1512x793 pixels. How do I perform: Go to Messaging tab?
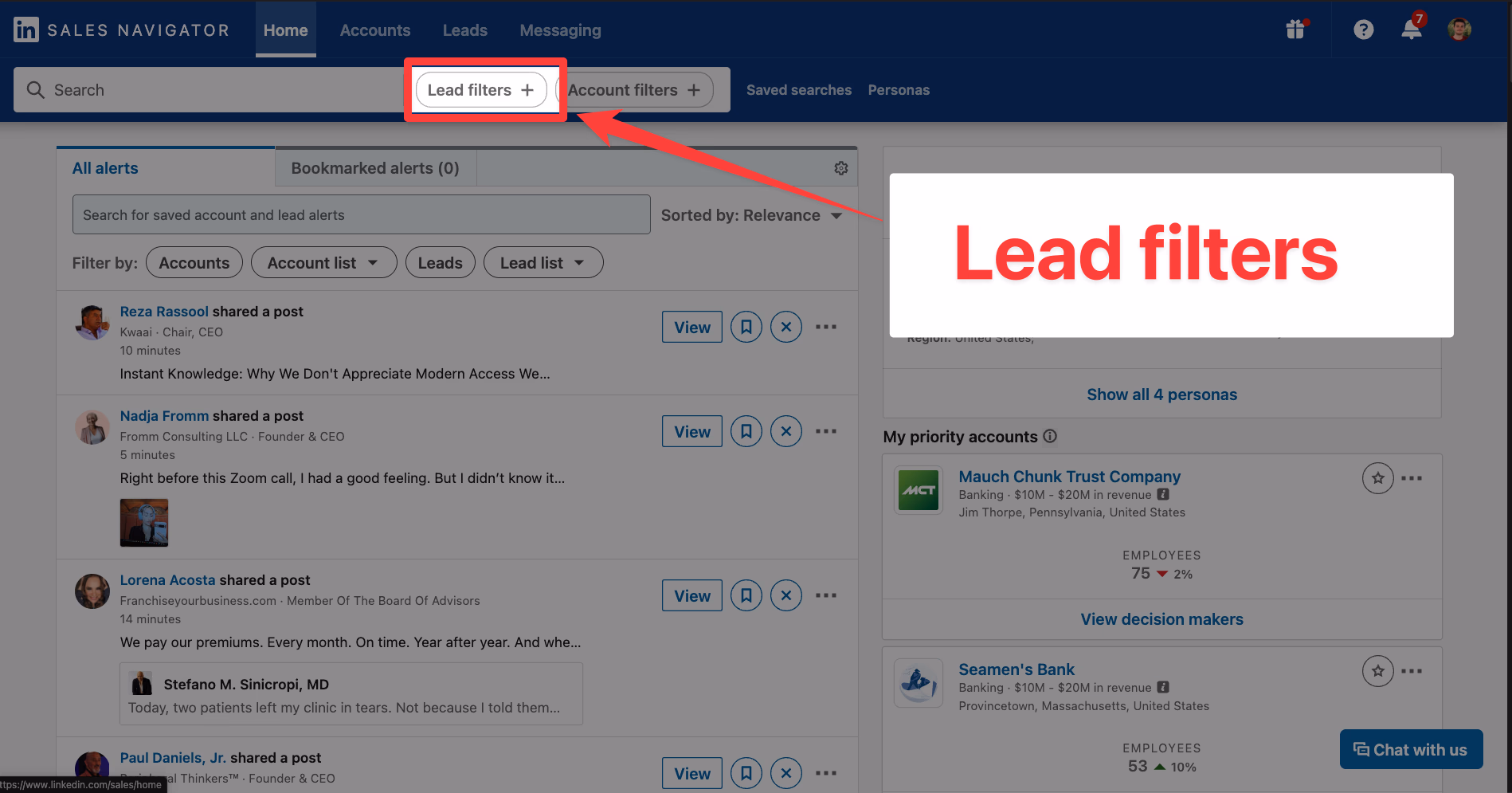point(561,30)
